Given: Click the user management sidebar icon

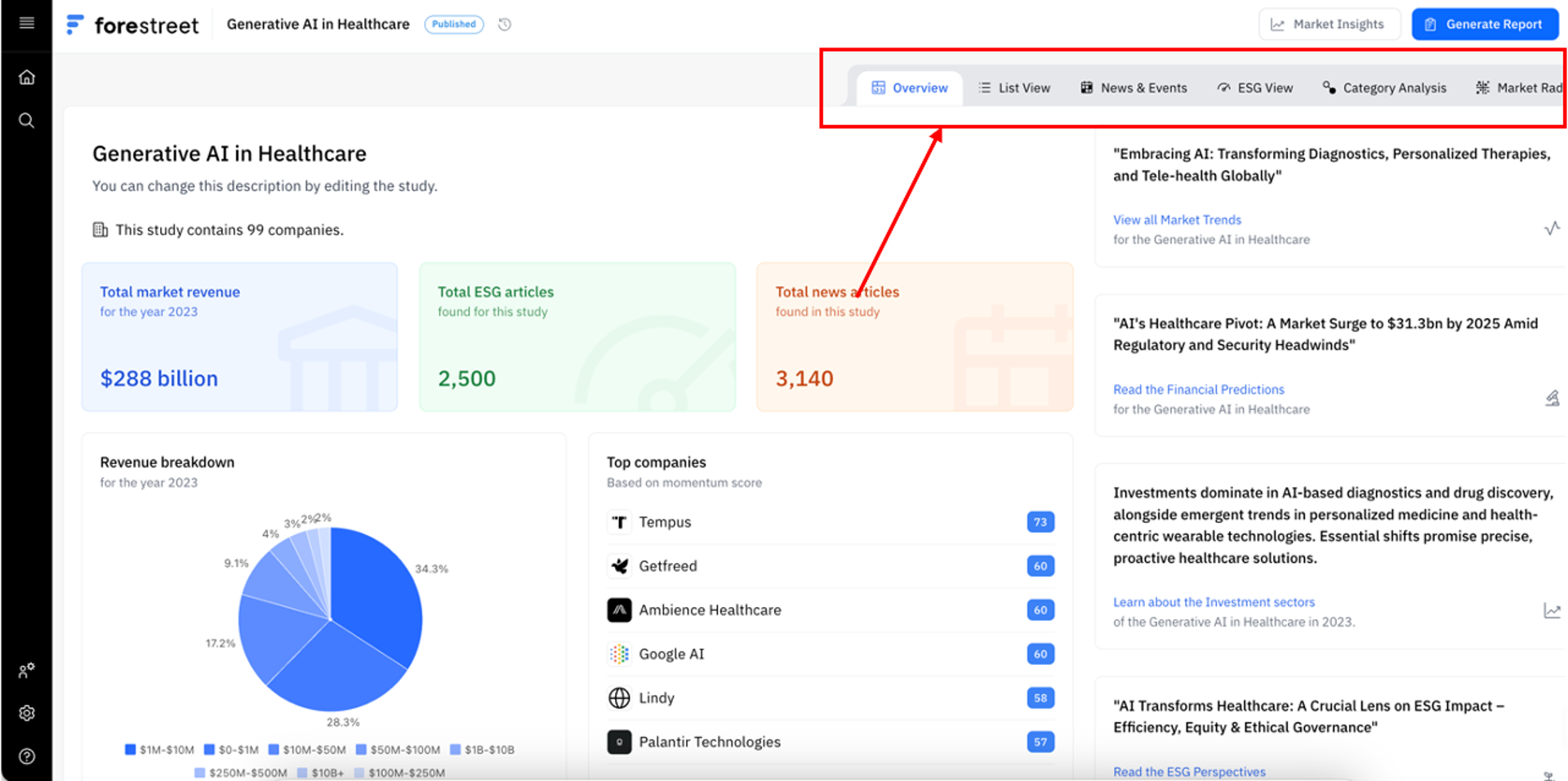Looking at the screenshot, I should 26,671.
